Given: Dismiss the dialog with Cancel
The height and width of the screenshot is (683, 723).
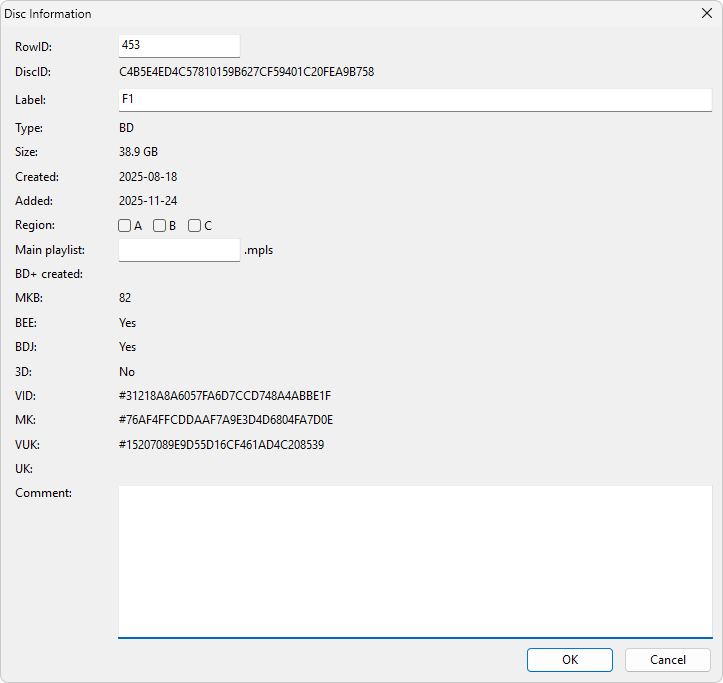Looking at the screenshot, I should (667, 660).
